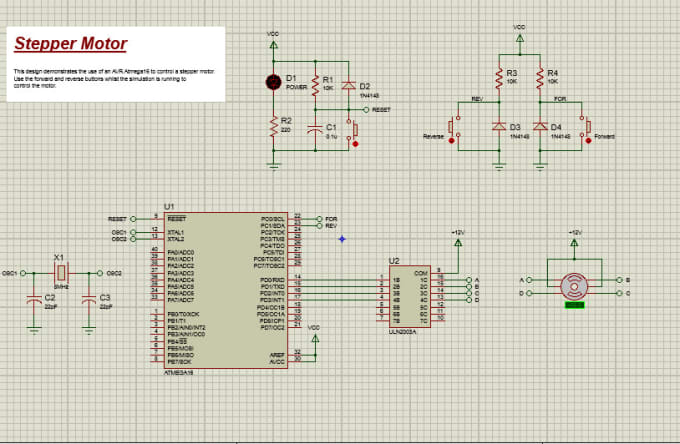Viewport: 680px width, 444px height.
Task: Click the 'ATMEGA16' part label
Action: coord(178,373)
